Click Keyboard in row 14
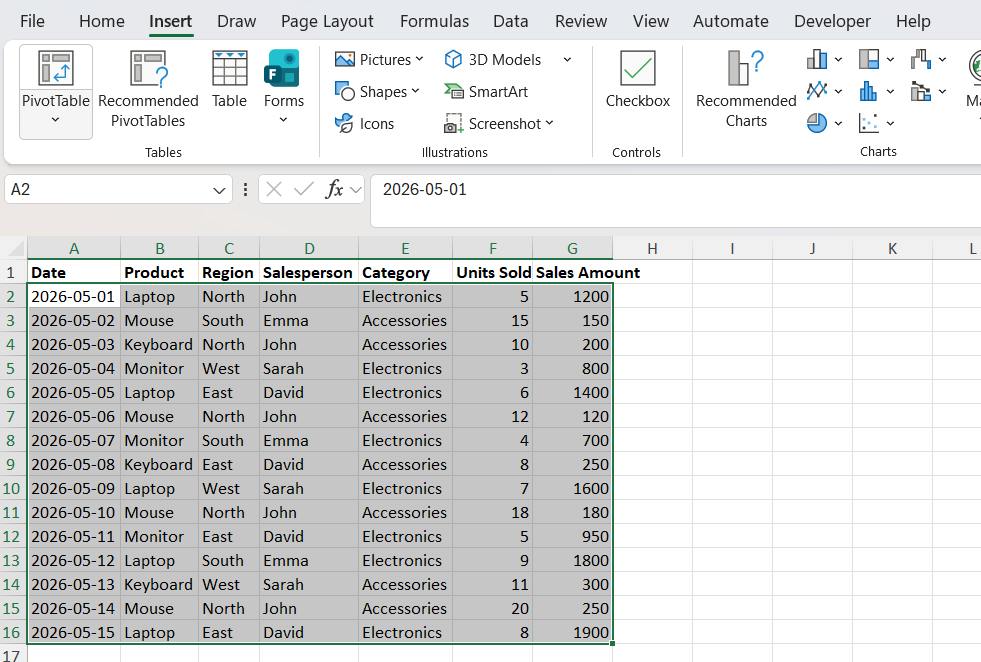Viewport: 981px width, 662px height. (160, 584)
